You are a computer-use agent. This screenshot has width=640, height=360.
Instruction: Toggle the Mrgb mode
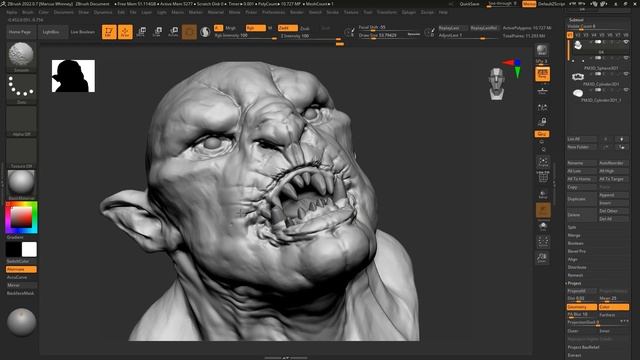pos(231,28)
